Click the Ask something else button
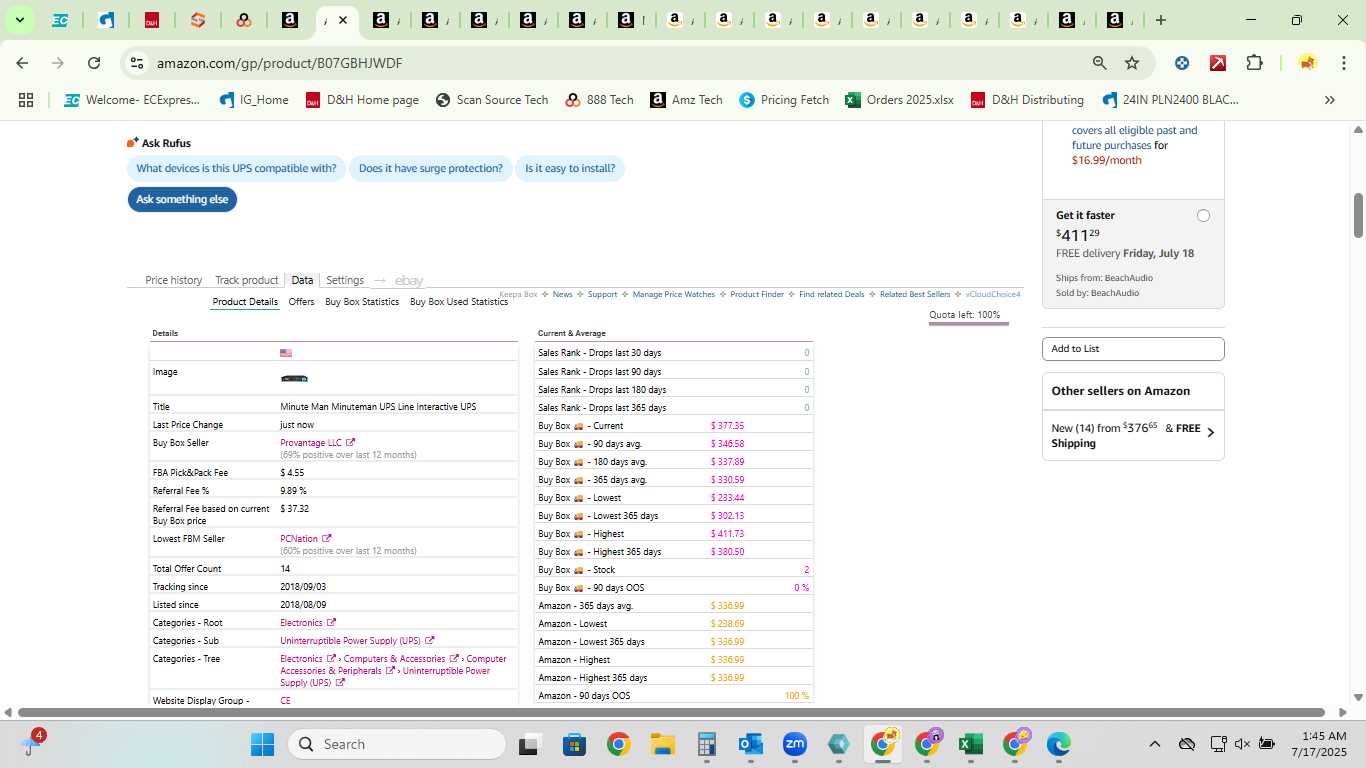This screenshot has height=768, width=1366. (x=182, y=199)
